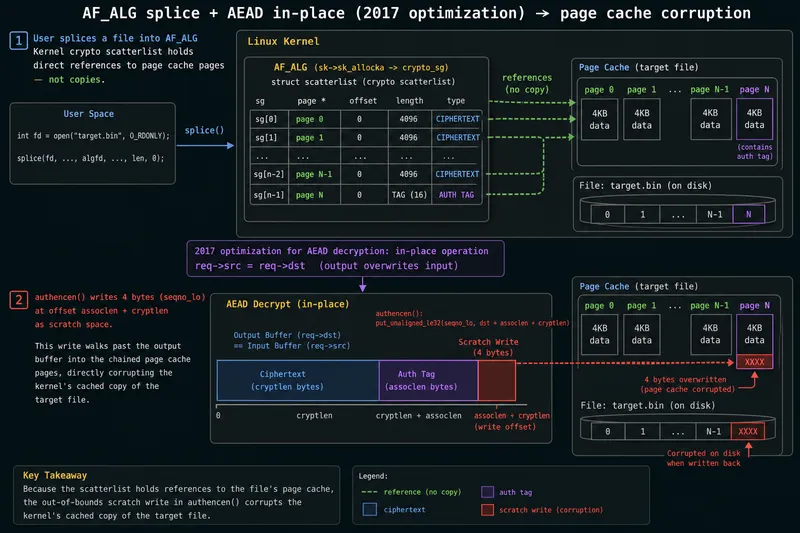Screen dimensions: 800x533
Task: Click the scratch write red legend swatch
Action: pyautogui.click(x=487, y=510)
